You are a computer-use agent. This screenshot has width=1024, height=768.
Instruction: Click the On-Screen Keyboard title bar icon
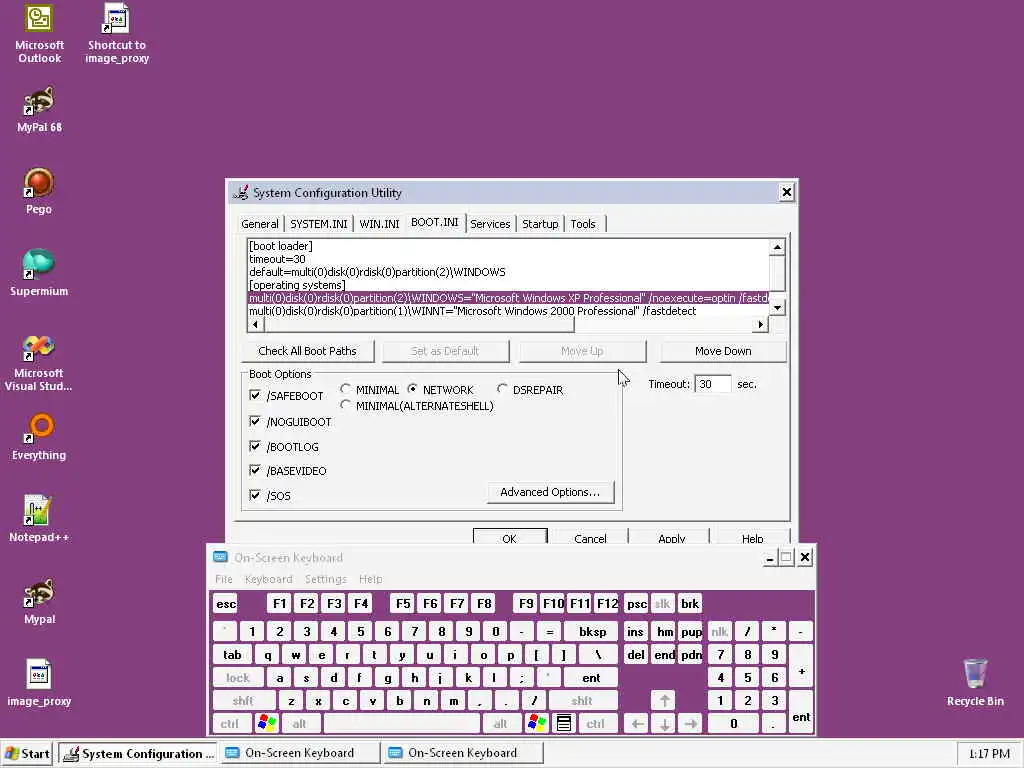[220, 557]
